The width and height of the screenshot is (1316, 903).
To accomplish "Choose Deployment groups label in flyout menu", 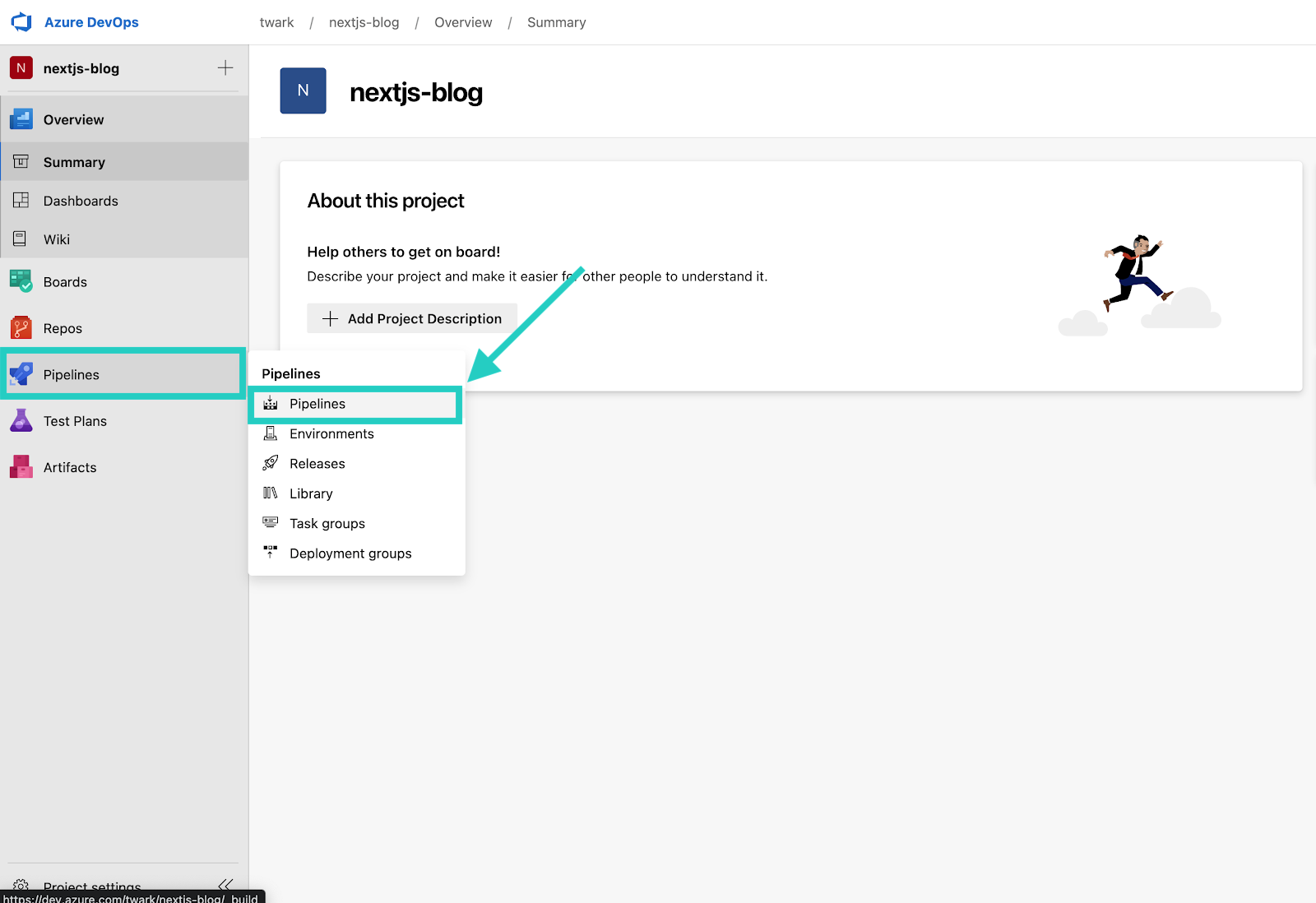I will [x=350, y=553].
